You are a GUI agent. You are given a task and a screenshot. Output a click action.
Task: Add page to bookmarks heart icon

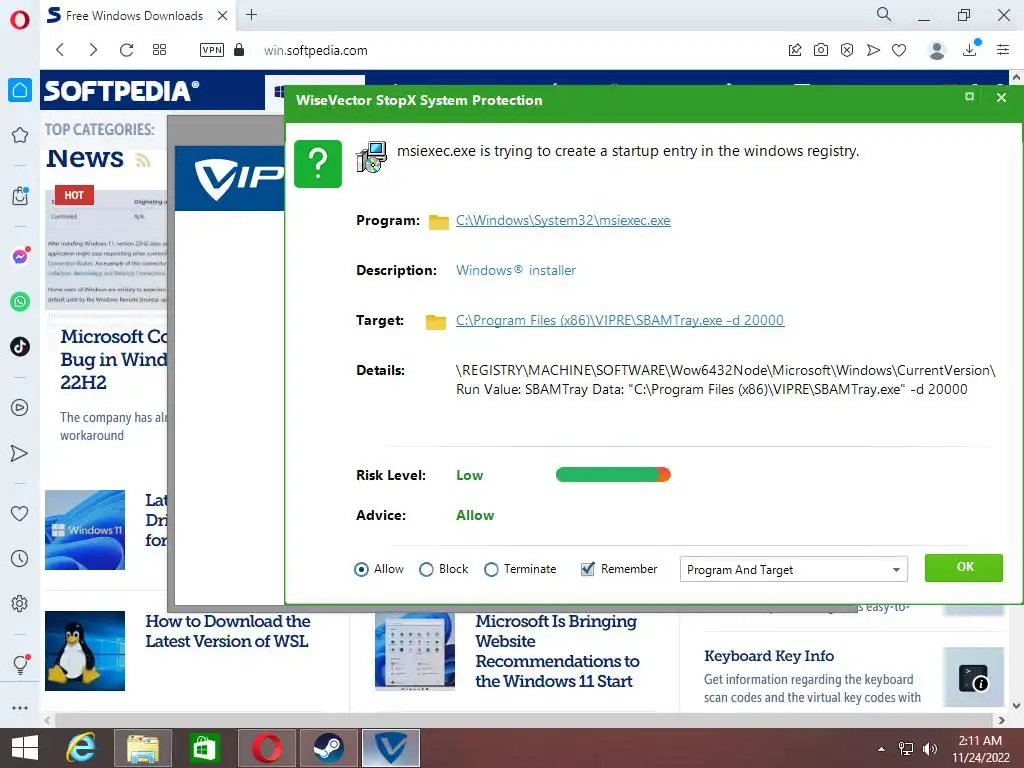[899, 50]
